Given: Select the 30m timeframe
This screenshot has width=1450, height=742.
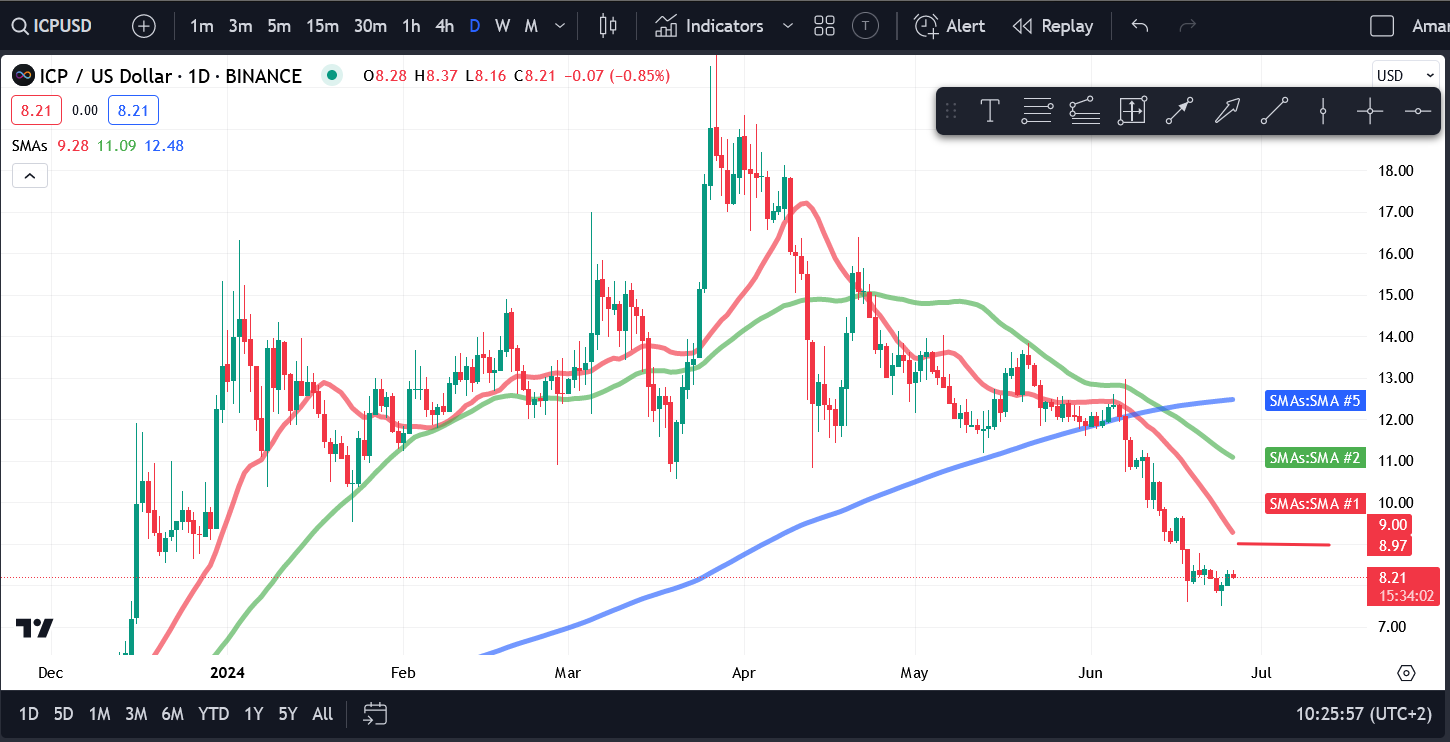Looking at the screenshot, I should point(370,26).
